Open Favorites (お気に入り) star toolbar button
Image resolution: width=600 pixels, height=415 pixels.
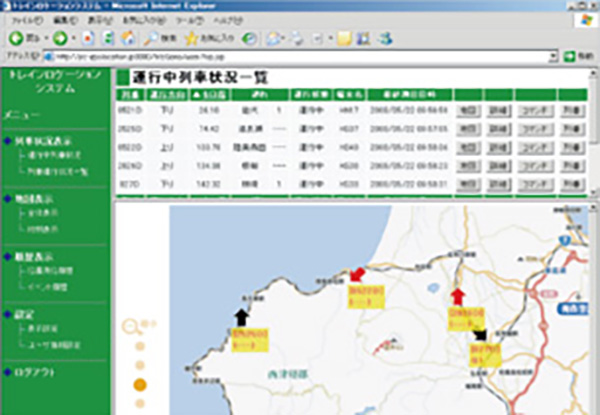pyautogui.click(x=204, y=37)
